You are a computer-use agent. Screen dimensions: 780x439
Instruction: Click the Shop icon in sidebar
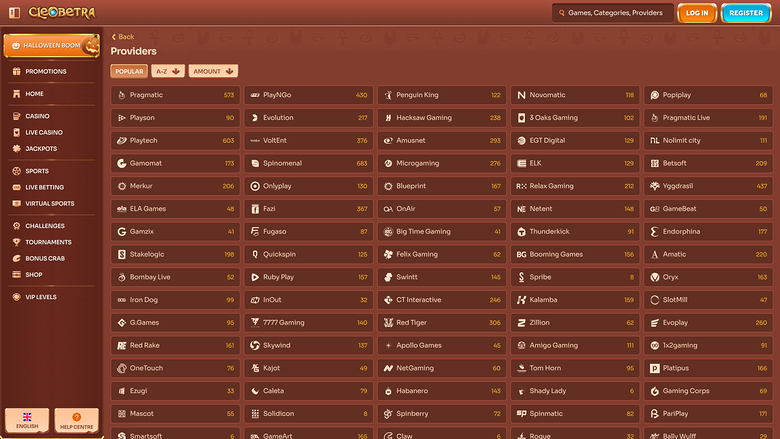[16, 274]
